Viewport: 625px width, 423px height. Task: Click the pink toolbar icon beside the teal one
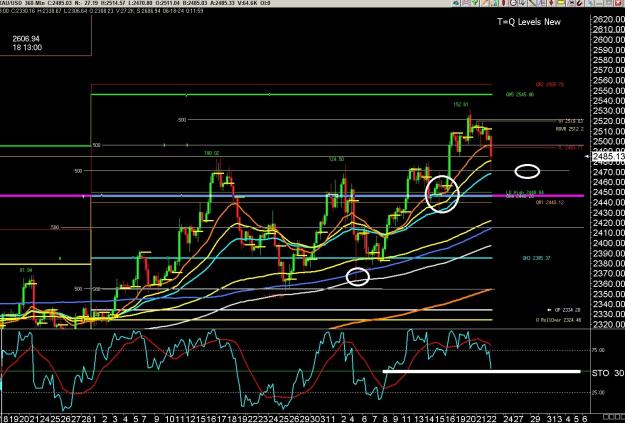point(466,3)
